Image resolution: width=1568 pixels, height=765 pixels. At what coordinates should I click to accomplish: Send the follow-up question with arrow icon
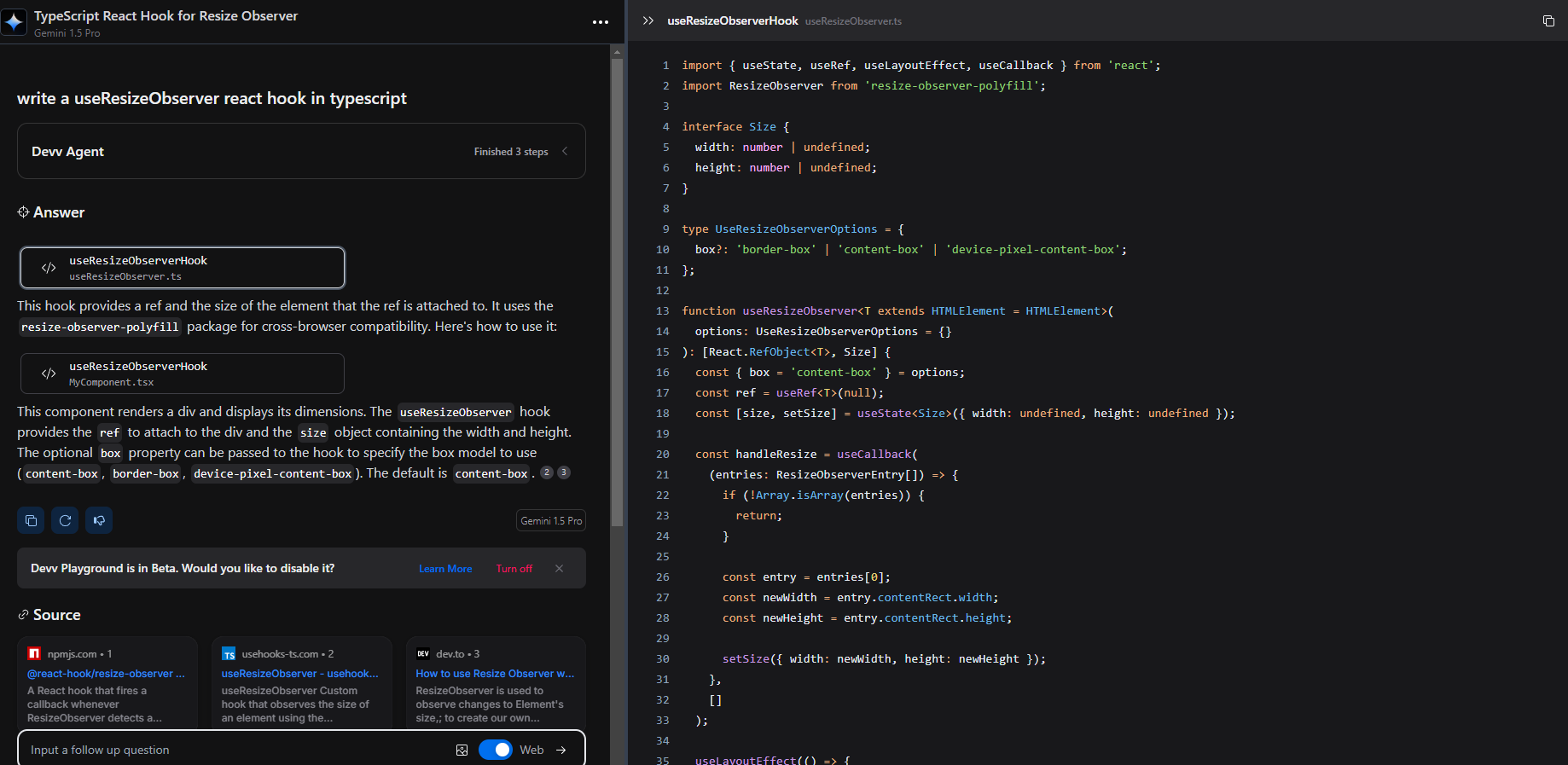click(x=561, y=751)
